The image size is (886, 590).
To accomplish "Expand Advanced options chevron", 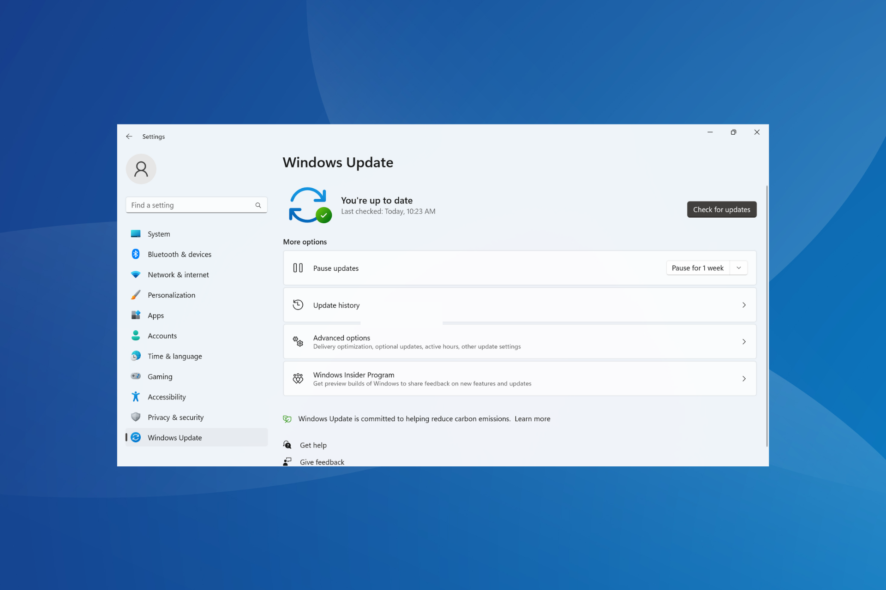I will (744, 342).
